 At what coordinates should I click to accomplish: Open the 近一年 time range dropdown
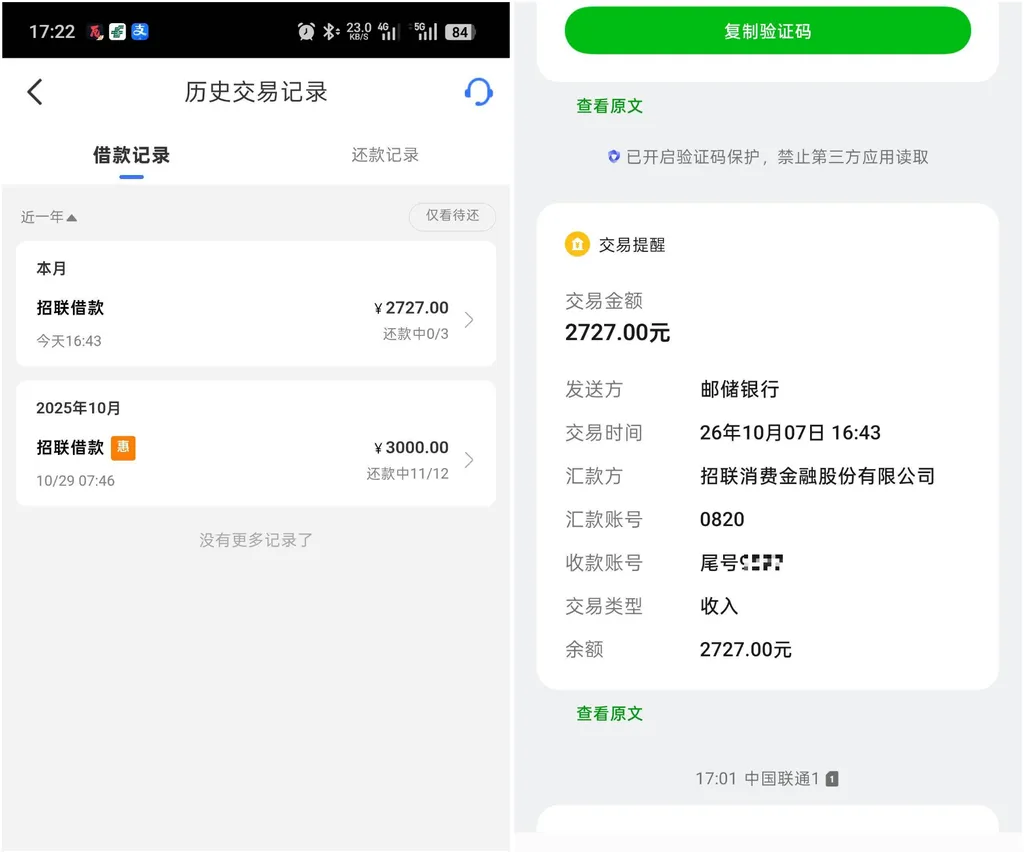tap(49, 217)
